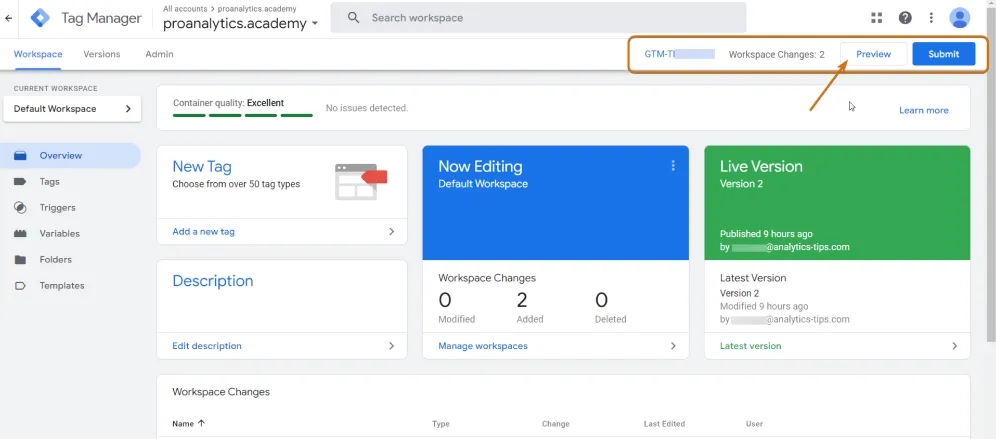Click the Type column header
The height and width of the screenshot is (439, 996).
click(441, 424)
